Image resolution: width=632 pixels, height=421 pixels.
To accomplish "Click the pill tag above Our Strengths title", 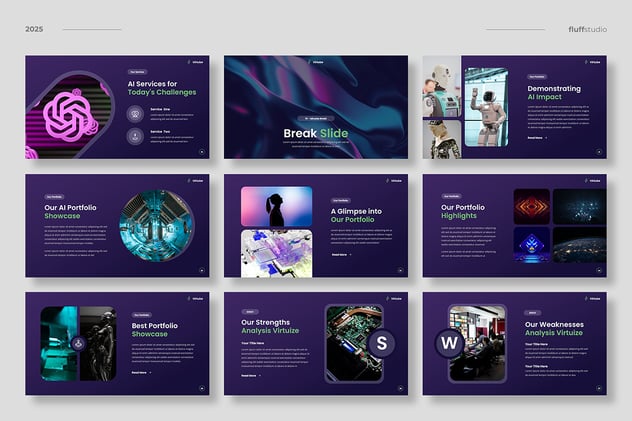I will [250, 312].
